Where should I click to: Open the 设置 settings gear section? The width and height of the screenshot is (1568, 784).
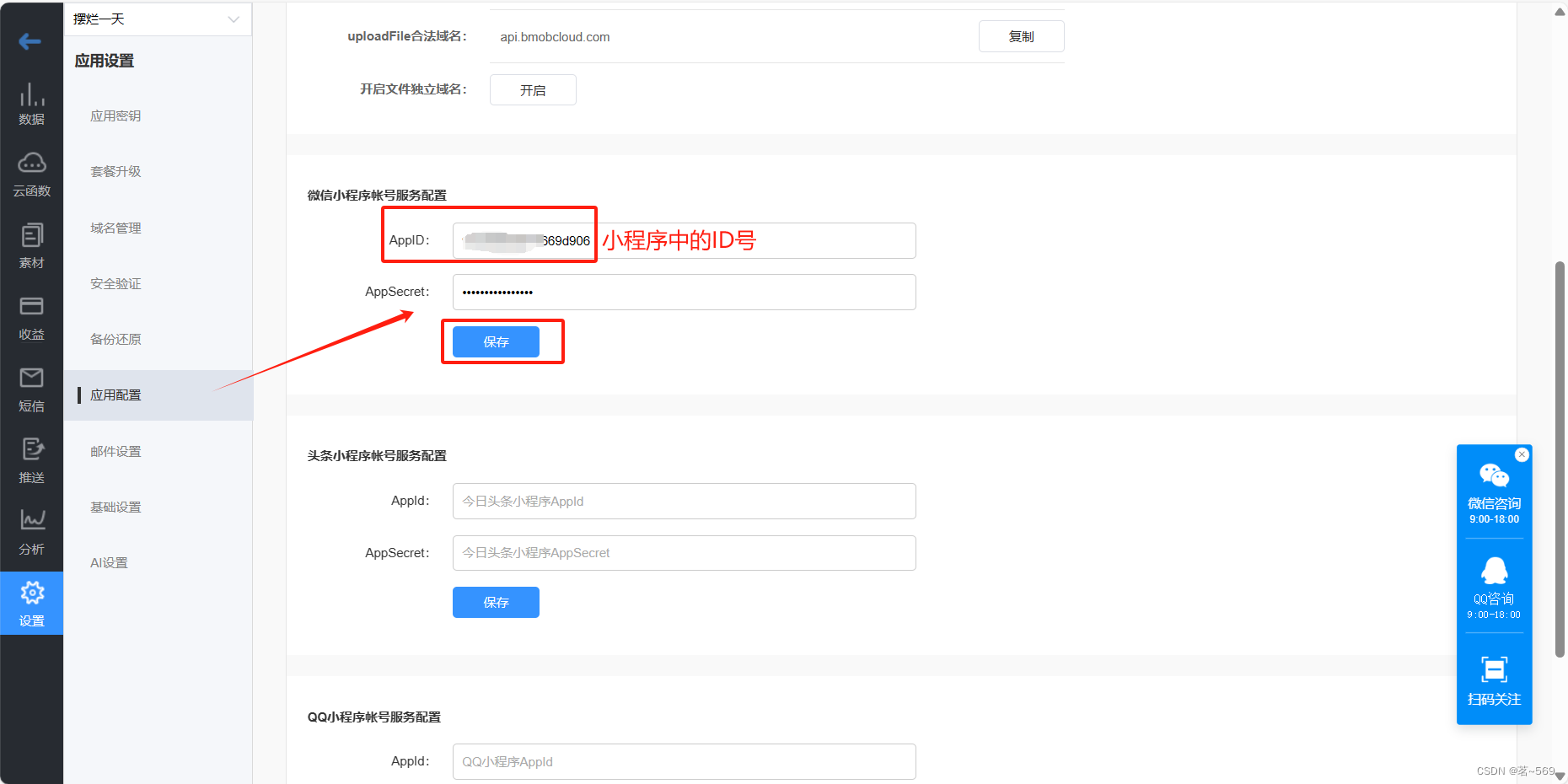pos(31,604)
